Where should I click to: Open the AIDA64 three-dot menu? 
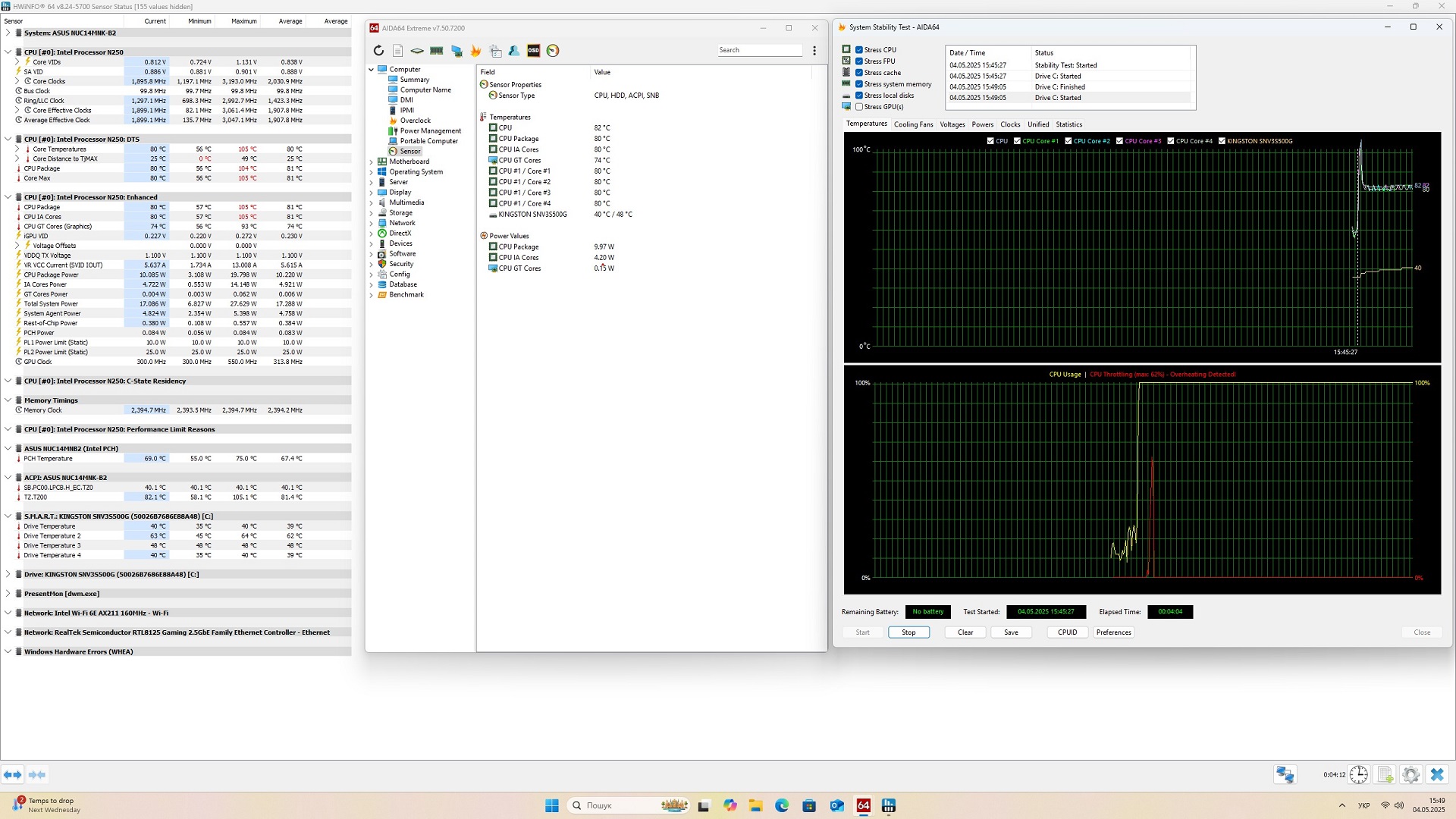point(814,51)
